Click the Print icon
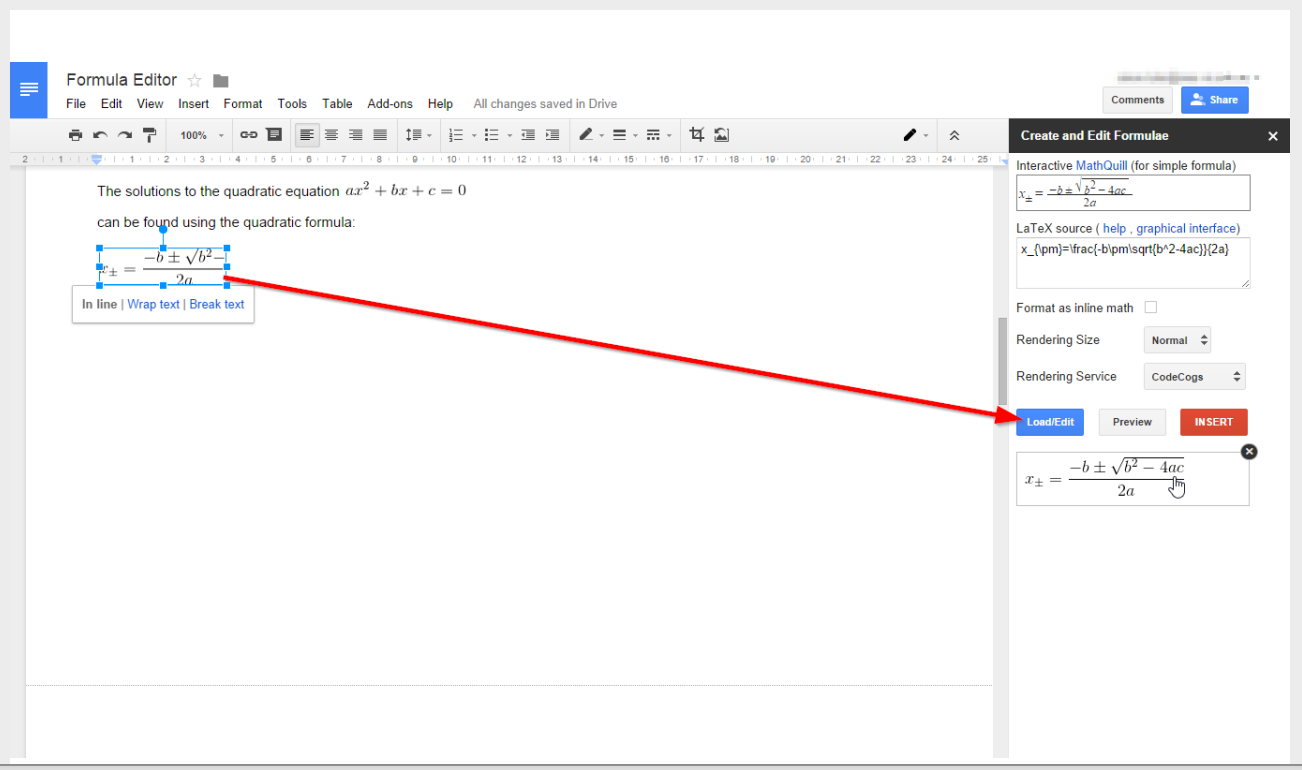 [x=76, y=135]
